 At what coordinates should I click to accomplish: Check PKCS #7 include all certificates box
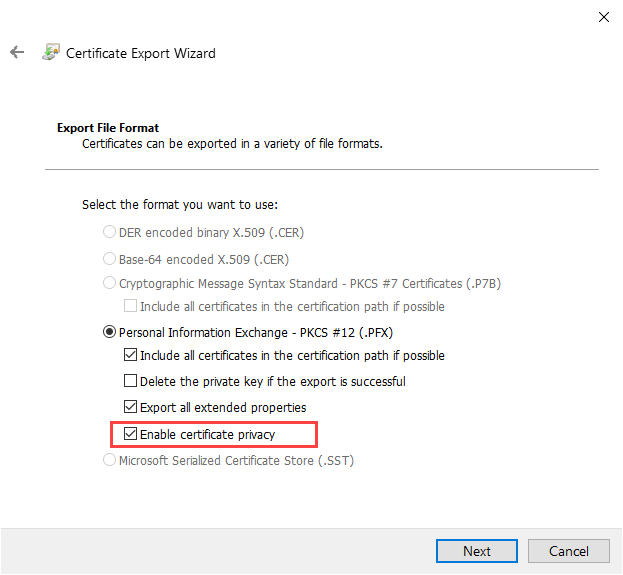tap(130, 306)
